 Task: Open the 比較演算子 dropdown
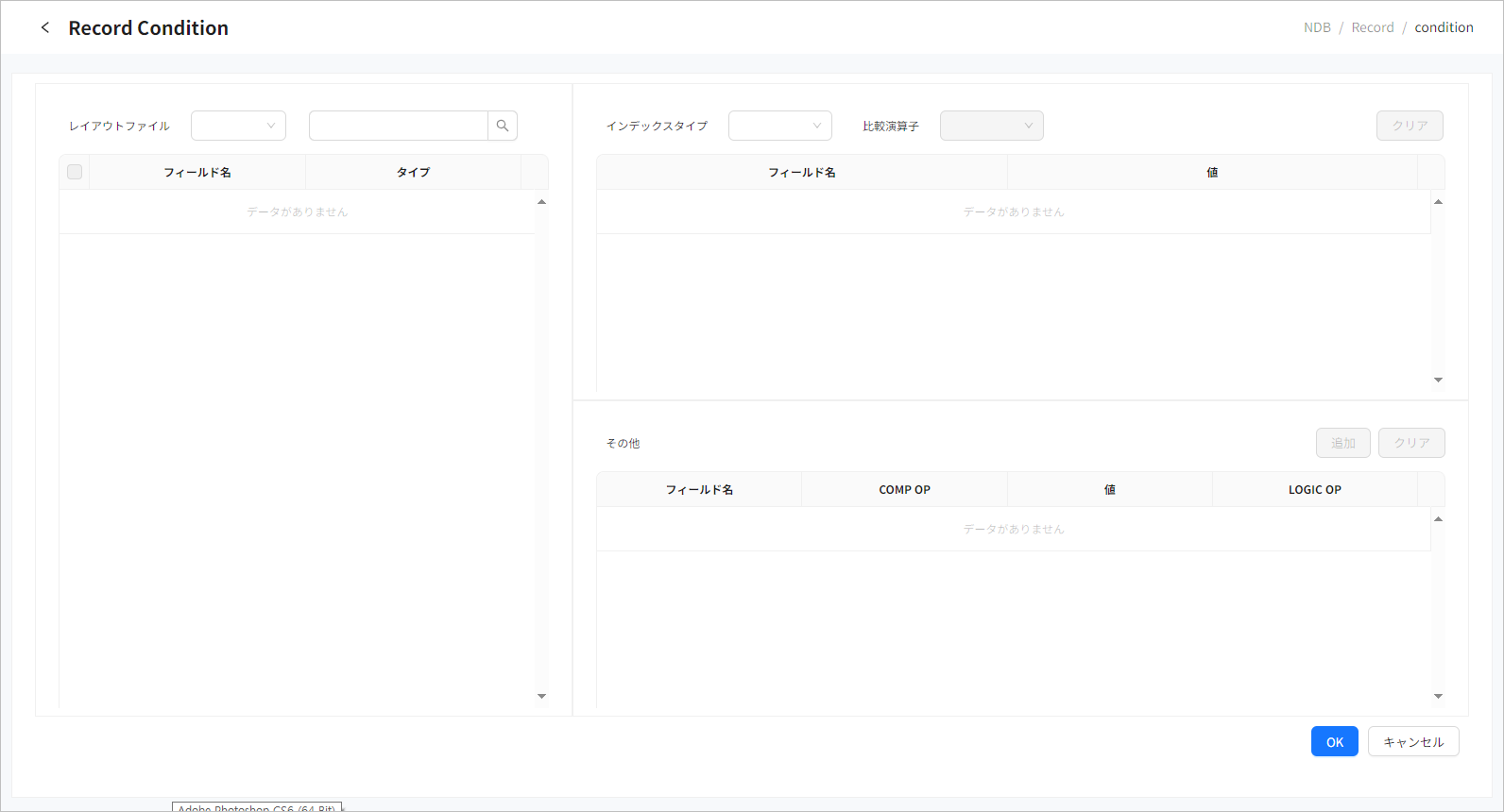[991, 126]
